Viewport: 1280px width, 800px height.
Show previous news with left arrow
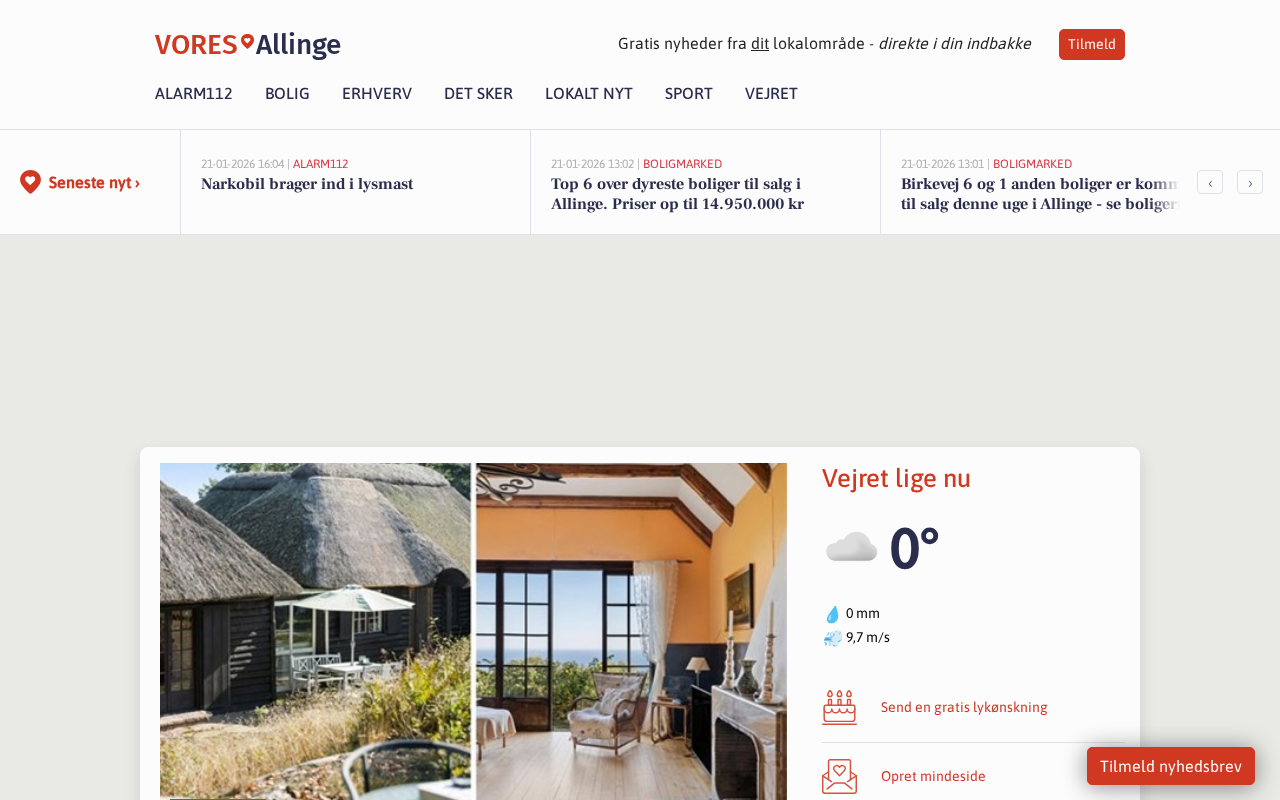tap(1210, 182)
